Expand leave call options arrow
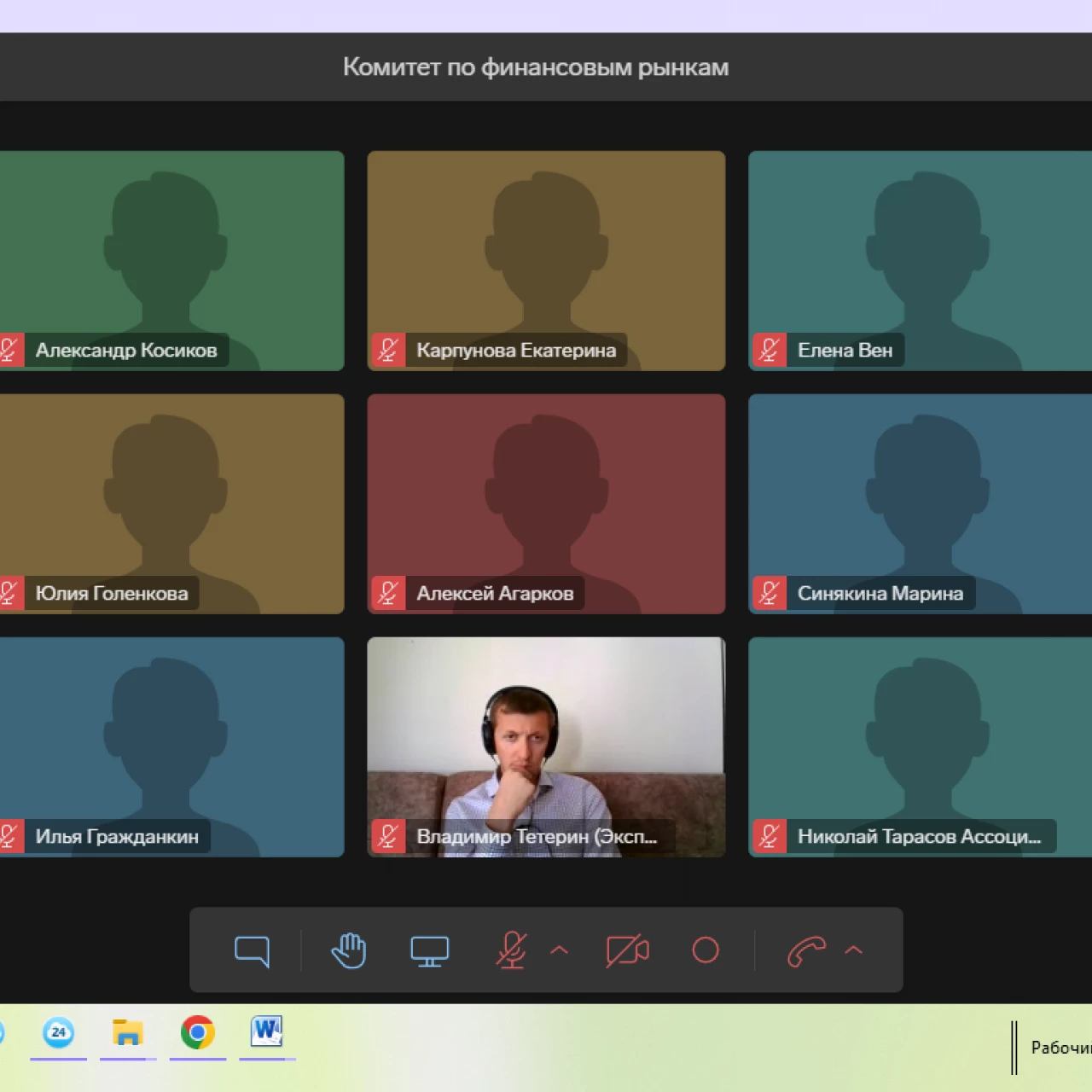The height and width of the screenshot is (1092, 1092). pyautogui.click(x=853, y=950)
